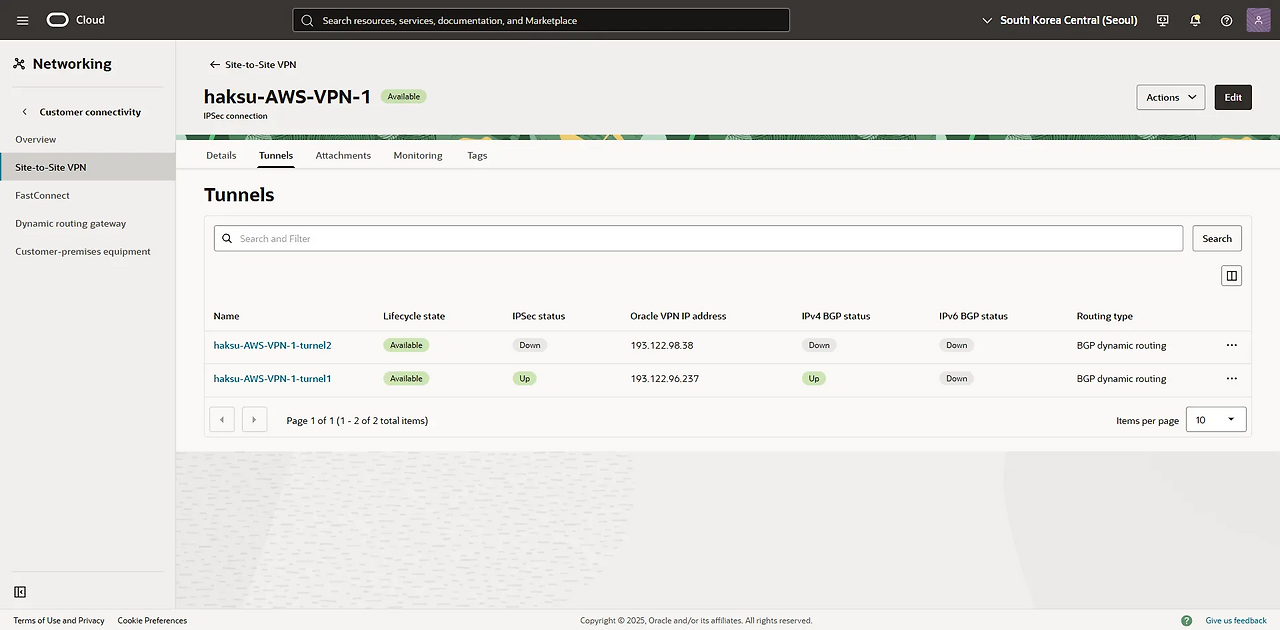Switch to the Attachments tab
1280x630 pixels.
[343, 156]
